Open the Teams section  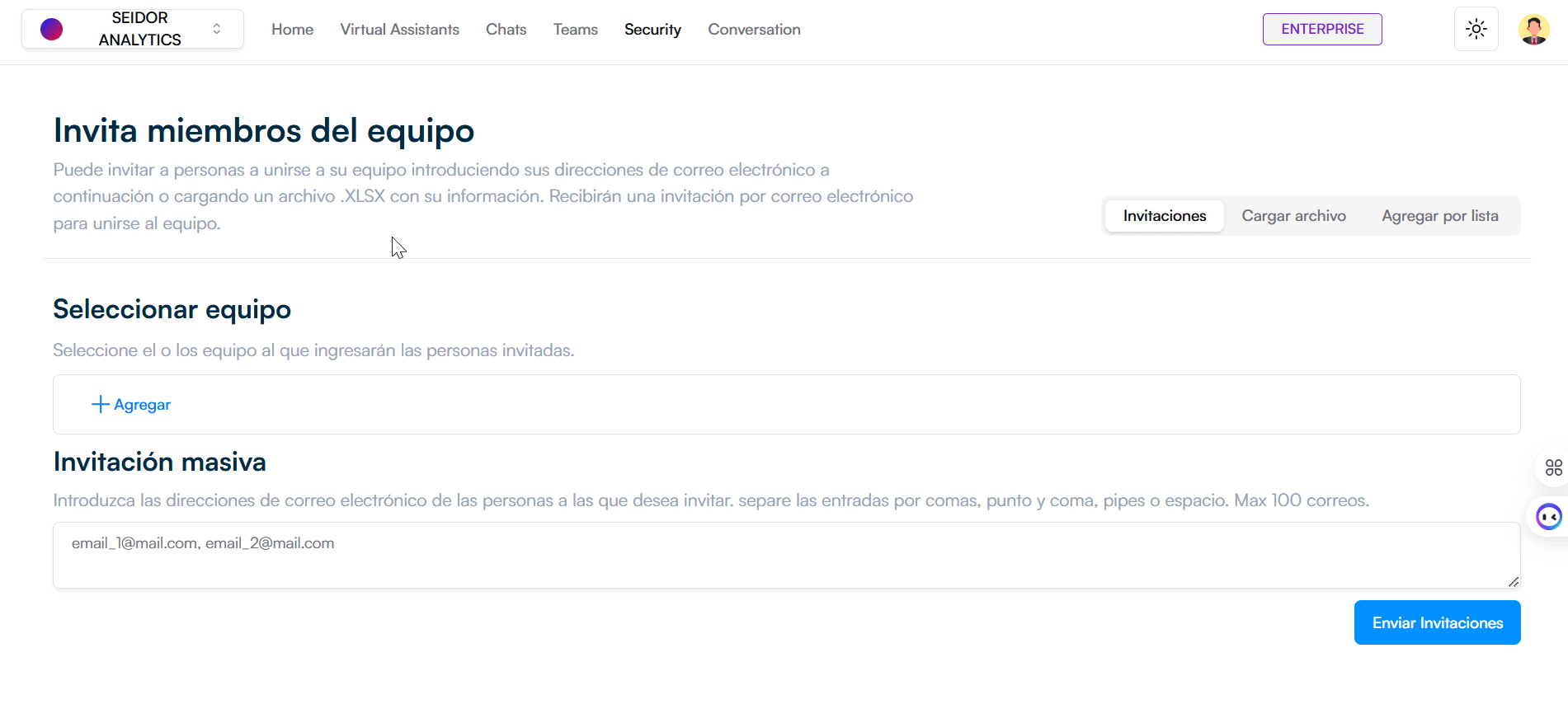(x=575, y=30)
